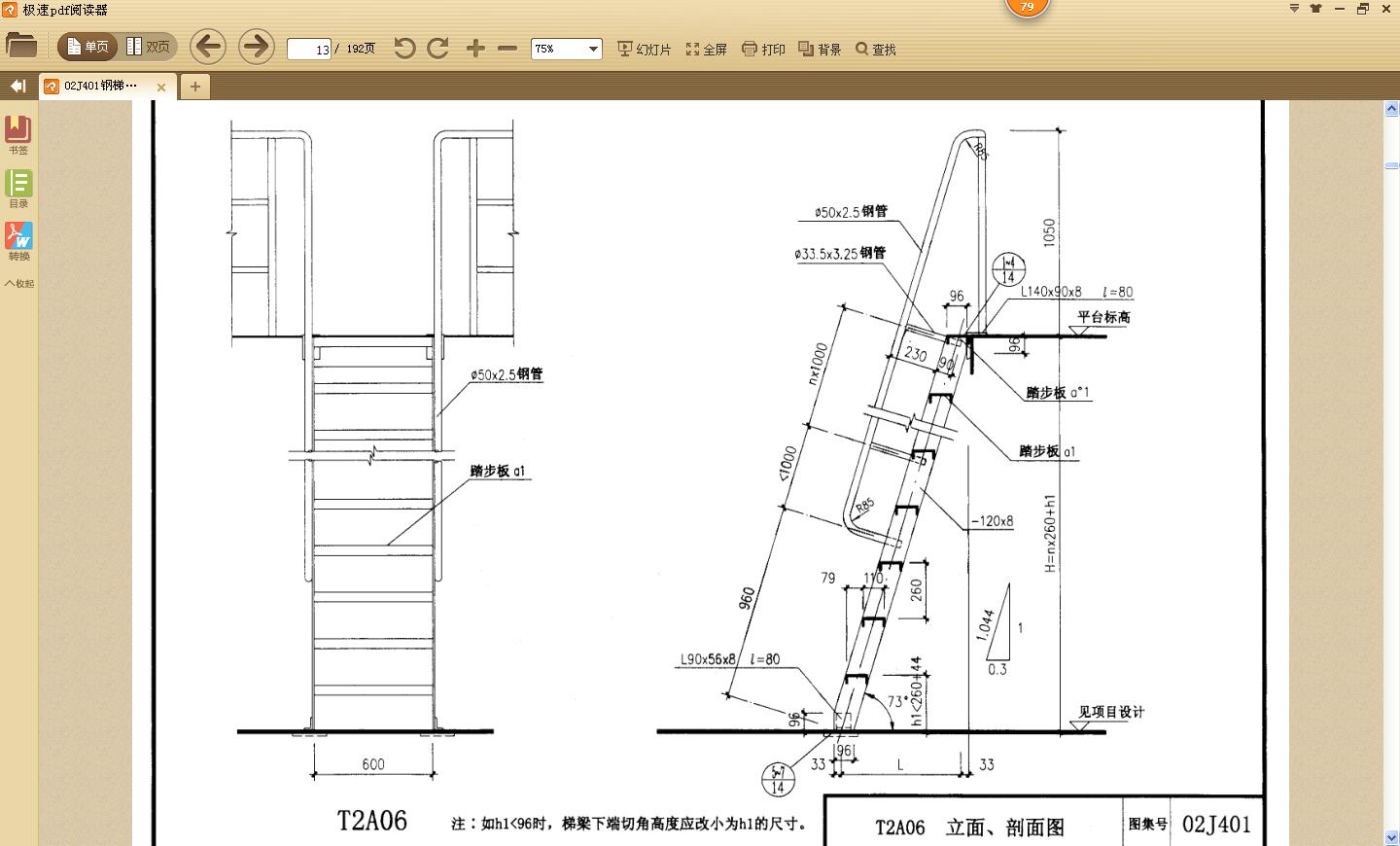Image resolution: width=1400 pixels, height=846 pixels.
Task: Change the background (背景)
Action: tap(821, 49)
